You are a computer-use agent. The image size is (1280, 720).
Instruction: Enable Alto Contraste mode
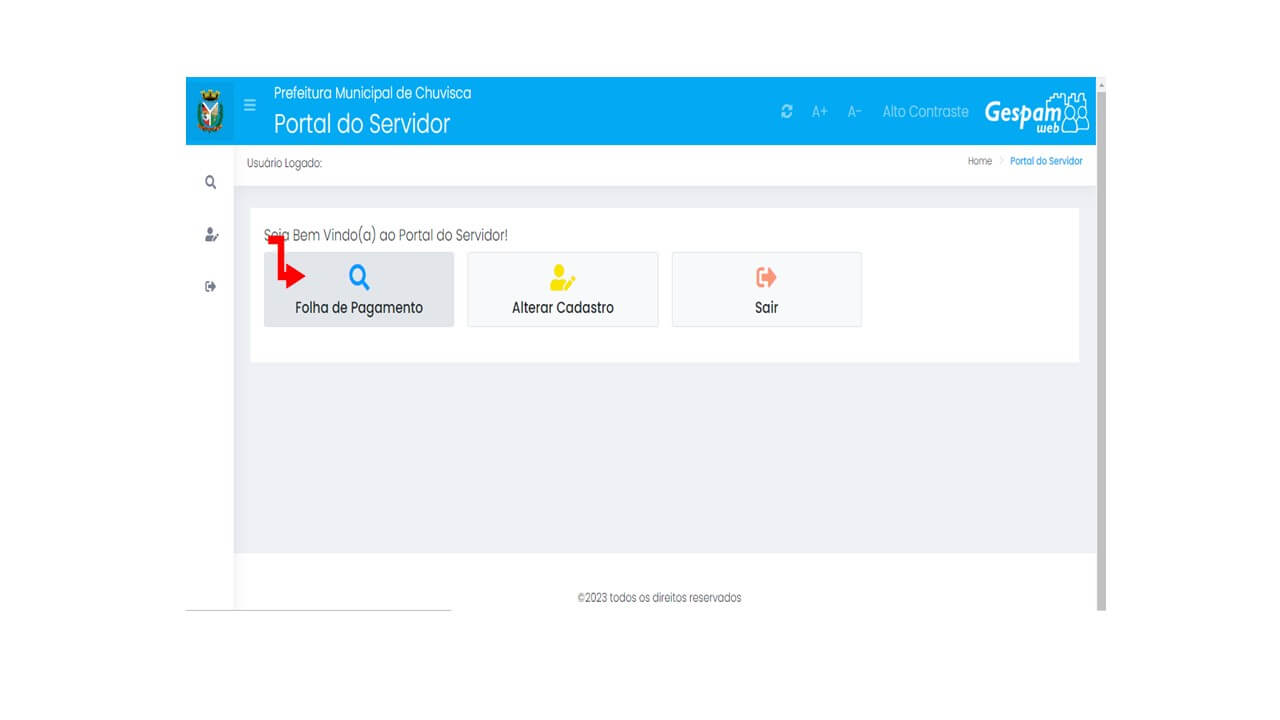point(925,112)
